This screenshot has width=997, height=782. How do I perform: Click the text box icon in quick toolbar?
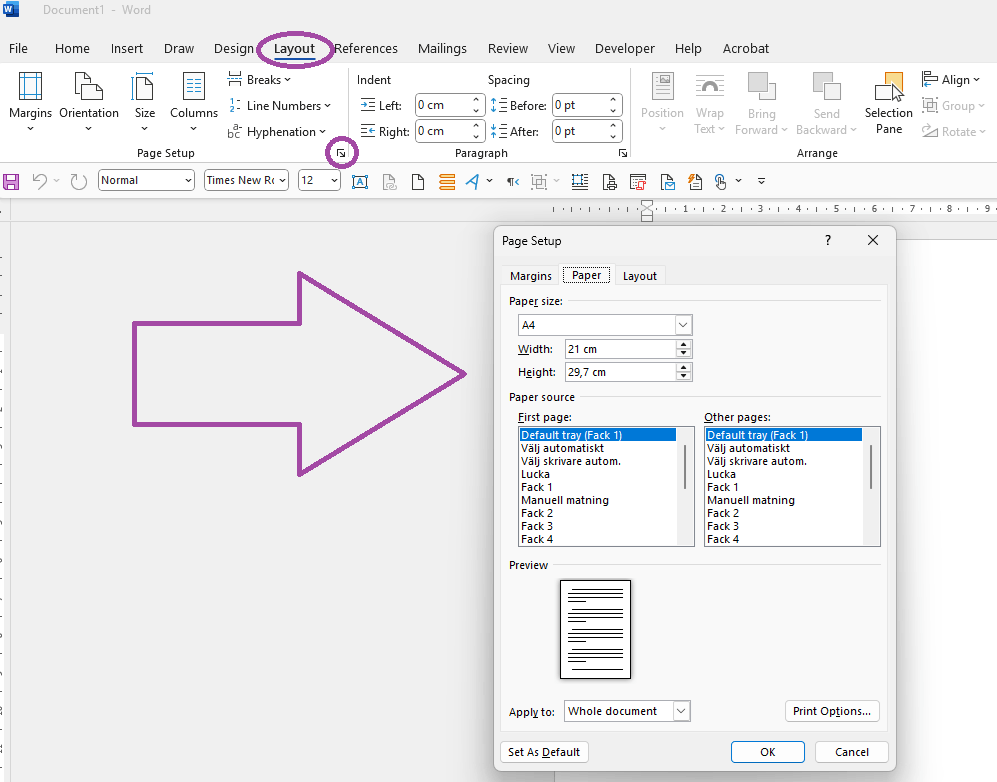360,182
